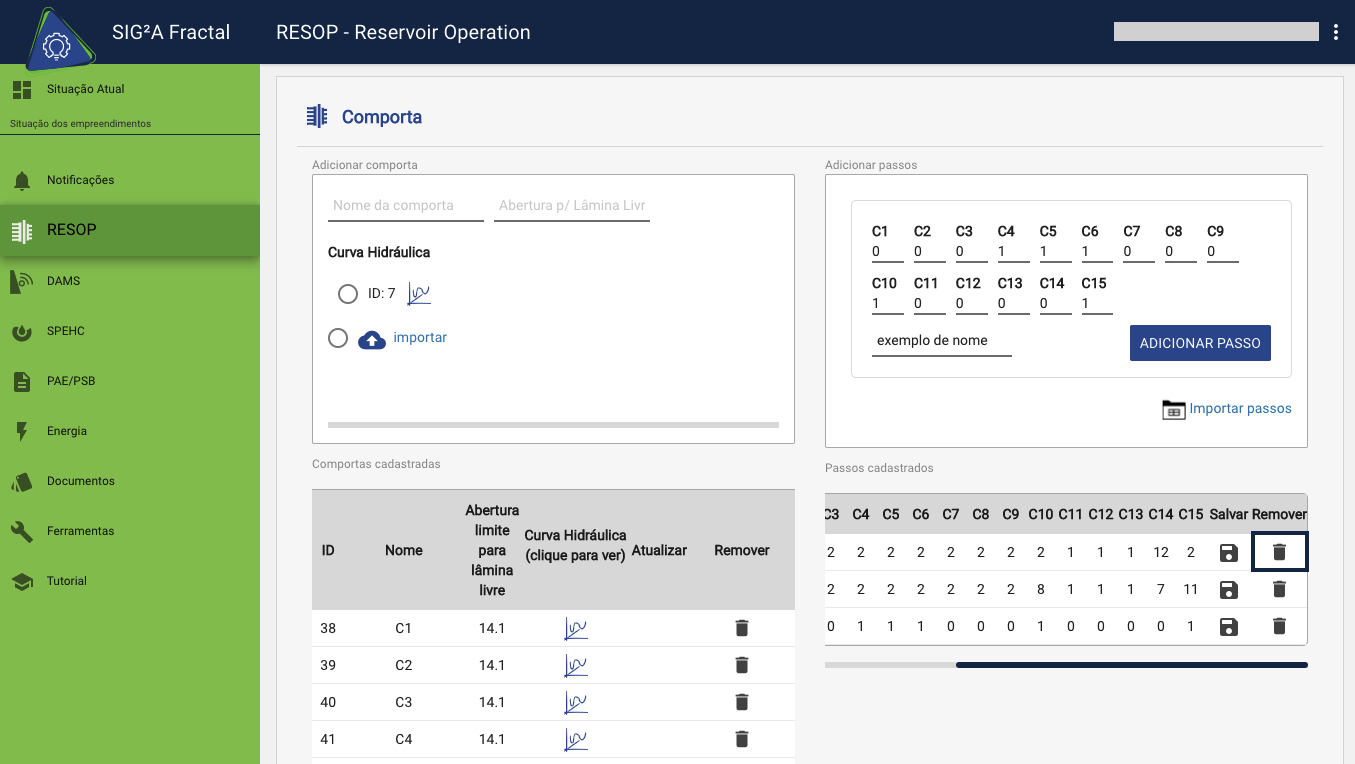This screenshot has height=764, width=1355.
Task: Open Notificações in the sidebar
Action: click(x=80, y=180)
